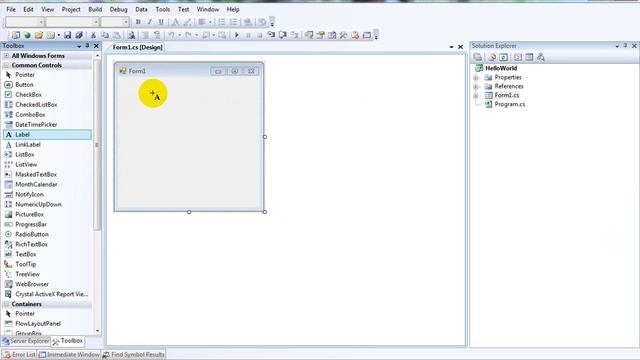Click the Save floppy disk icon
Screen dimensions: 640x360
click(68, 35)
